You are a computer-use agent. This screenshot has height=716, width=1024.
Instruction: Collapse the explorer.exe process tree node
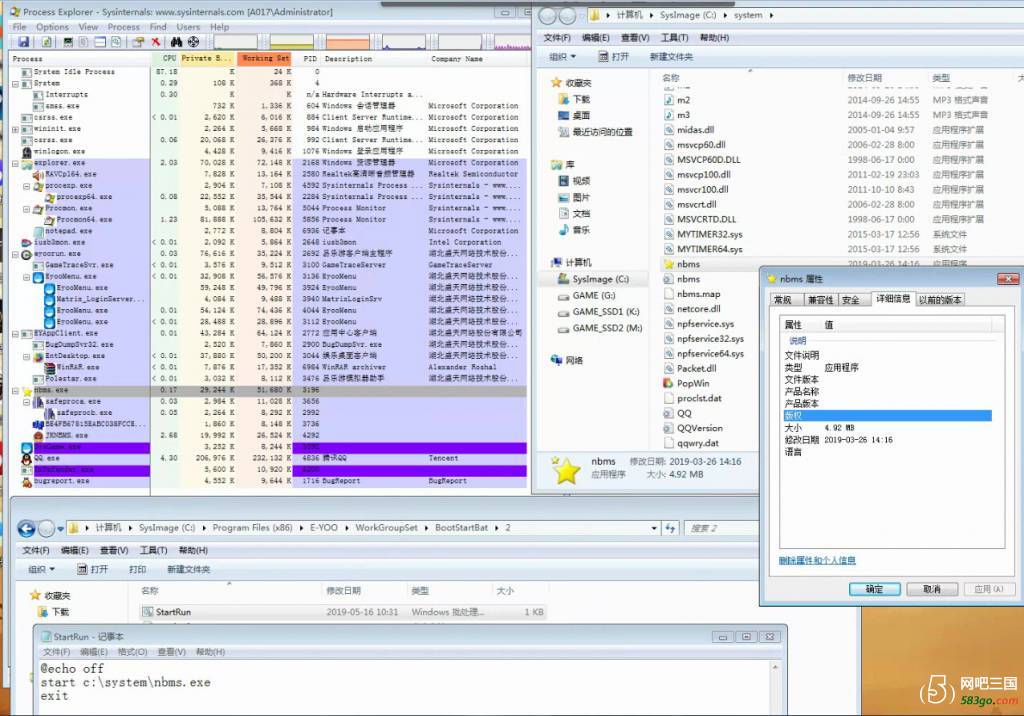click(x=16, y=163)
